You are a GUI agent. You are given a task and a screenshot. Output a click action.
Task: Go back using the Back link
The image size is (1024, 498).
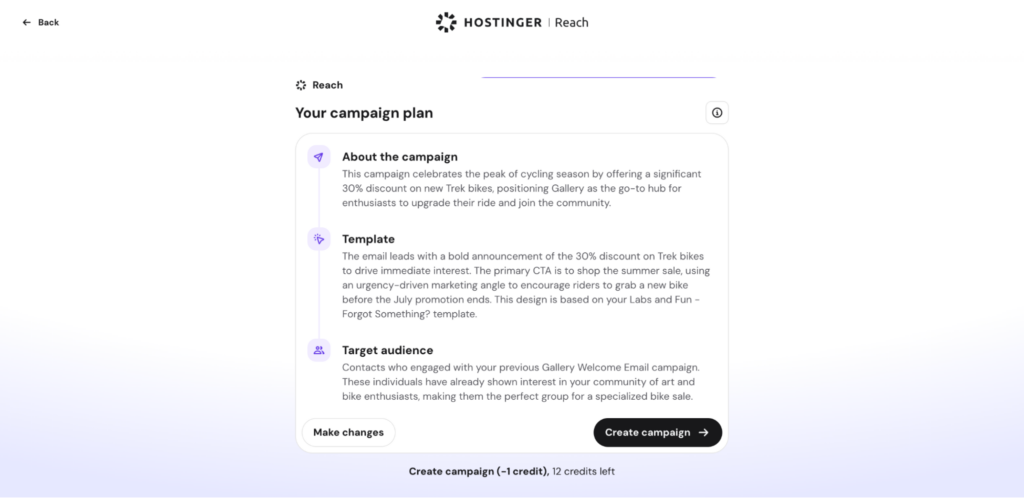point(40,22)
